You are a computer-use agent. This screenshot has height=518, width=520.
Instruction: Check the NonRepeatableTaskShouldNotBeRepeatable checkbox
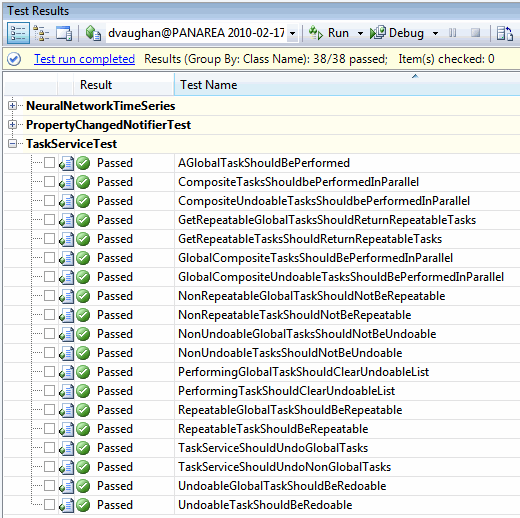[49, 315]
